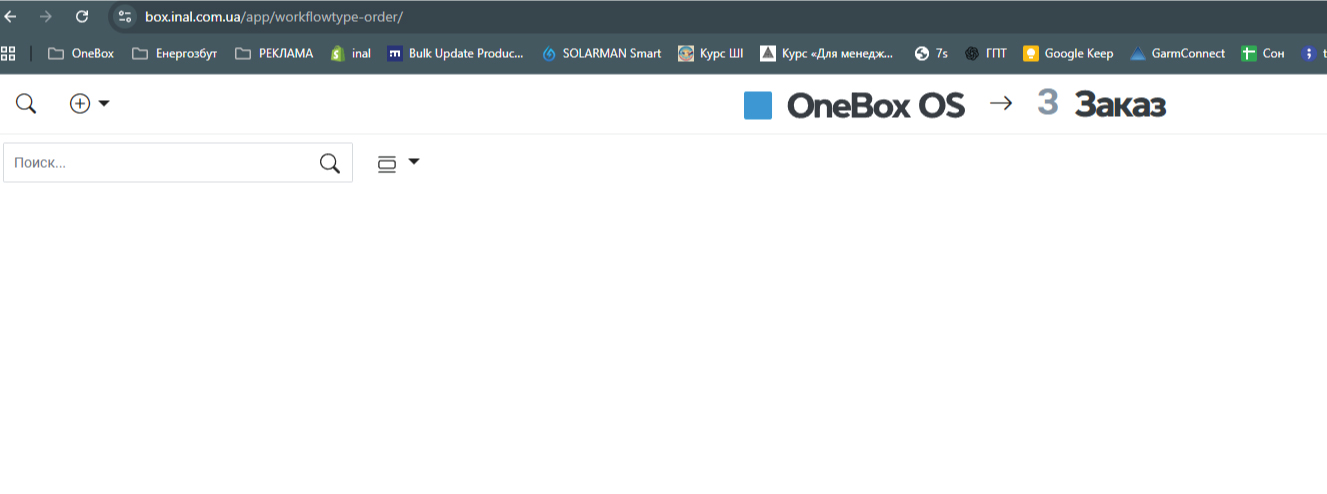Click the Заказ page heading

coord(1120,104)
